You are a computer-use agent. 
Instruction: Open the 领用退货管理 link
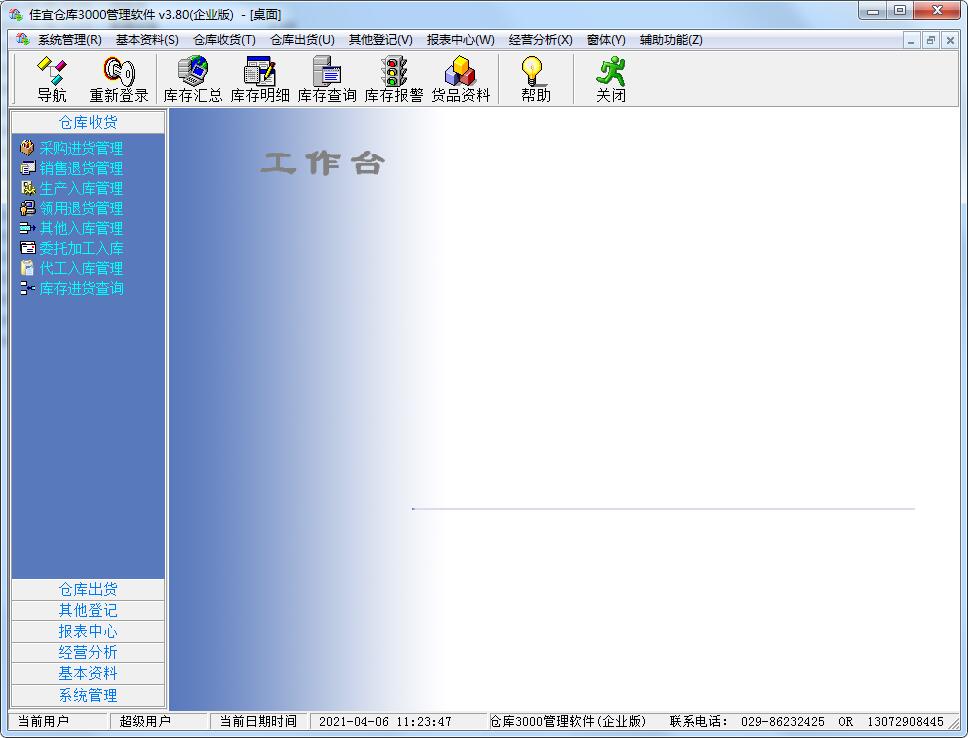point(81,208)
